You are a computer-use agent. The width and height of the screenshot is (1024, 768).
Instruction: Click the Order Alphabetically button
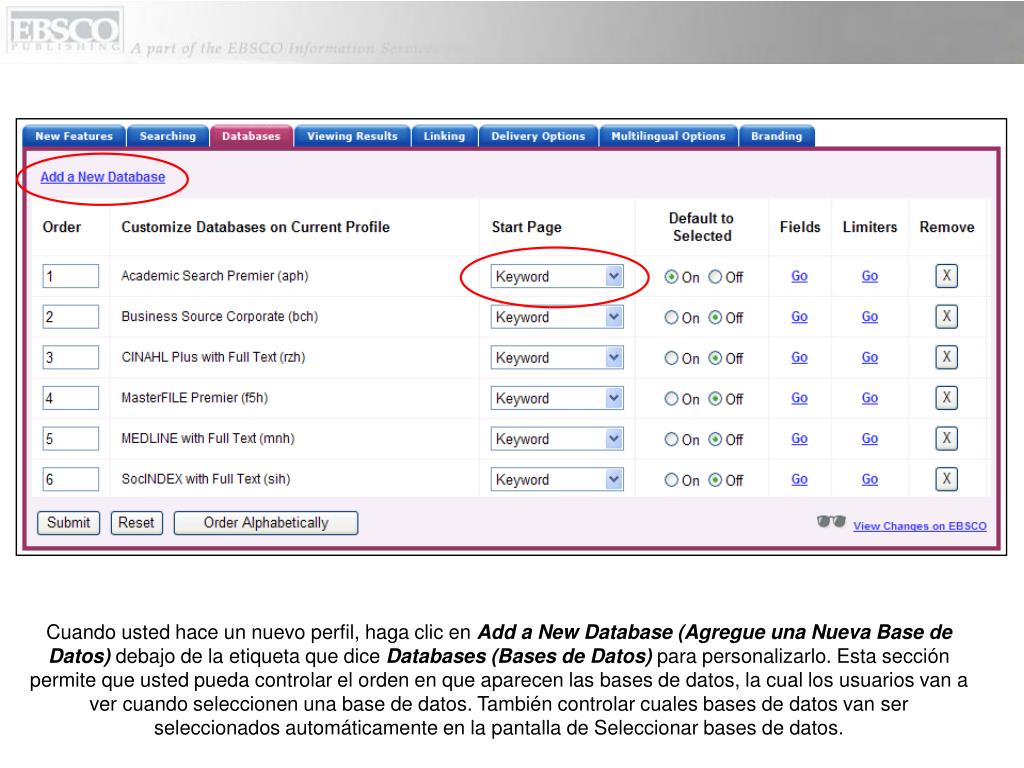[x=266, y=523]
